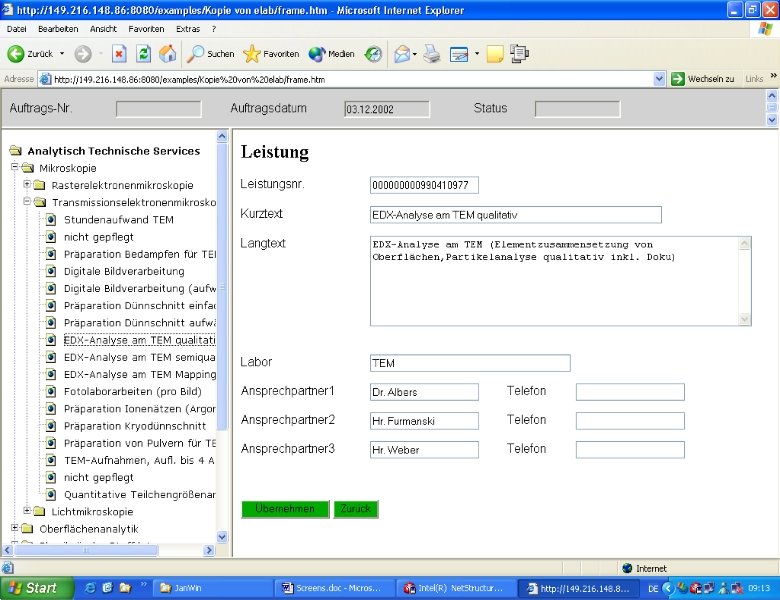The width and height of the screenshot is (780, 600).
Task: Click the green Zurück button
Action: click(356, 509)
